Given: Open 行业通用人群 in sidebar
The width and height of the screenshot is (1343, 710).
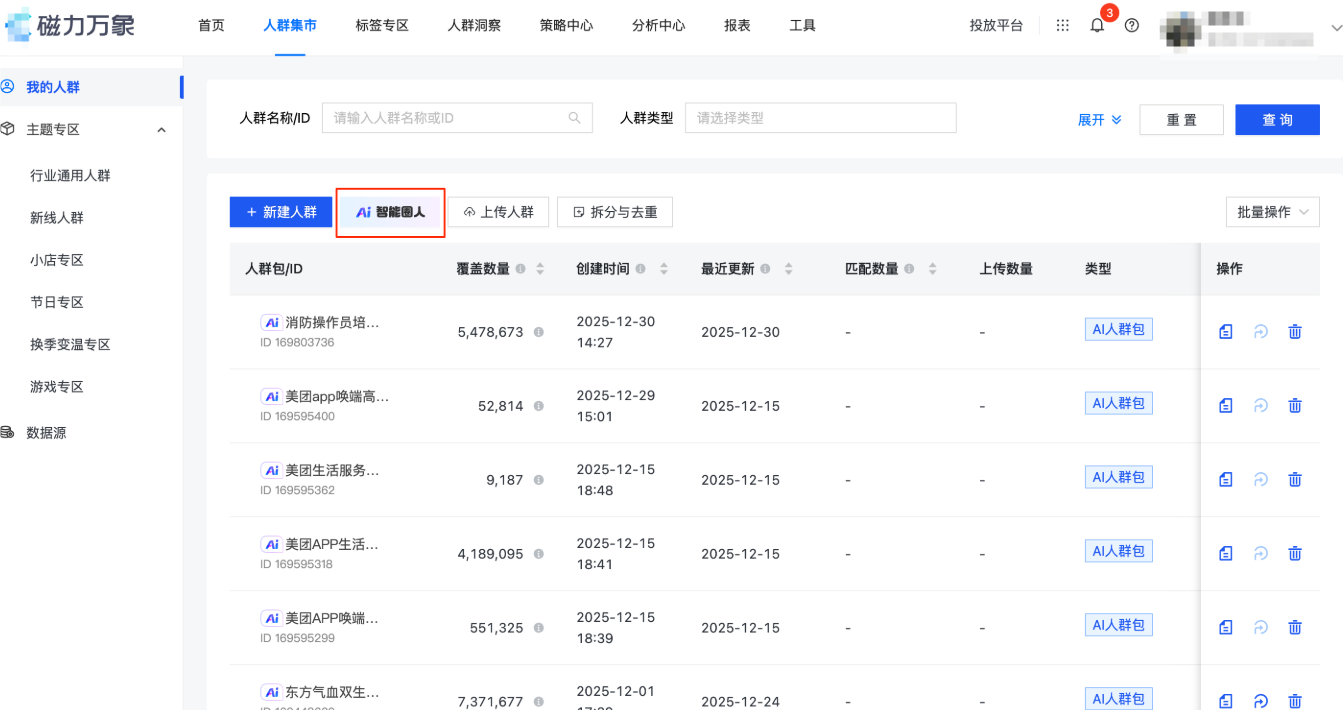Looking at the screenshot, I should 70,176.
